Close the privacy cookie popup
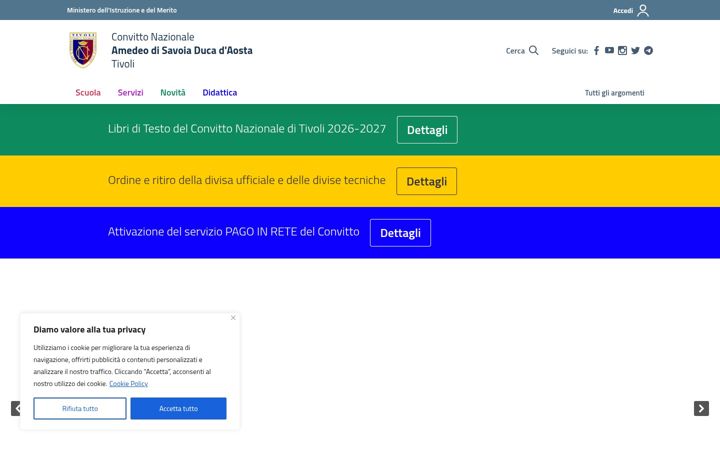 (233, 318)
